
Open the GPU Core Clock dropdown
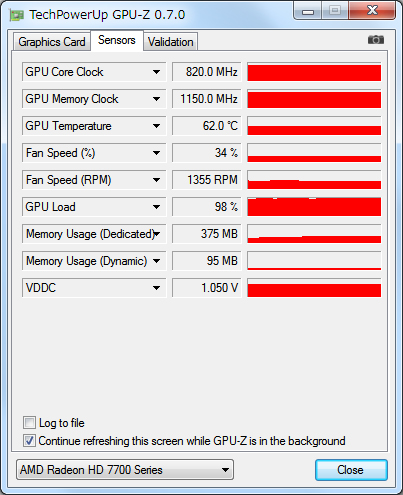coord(156,72)
